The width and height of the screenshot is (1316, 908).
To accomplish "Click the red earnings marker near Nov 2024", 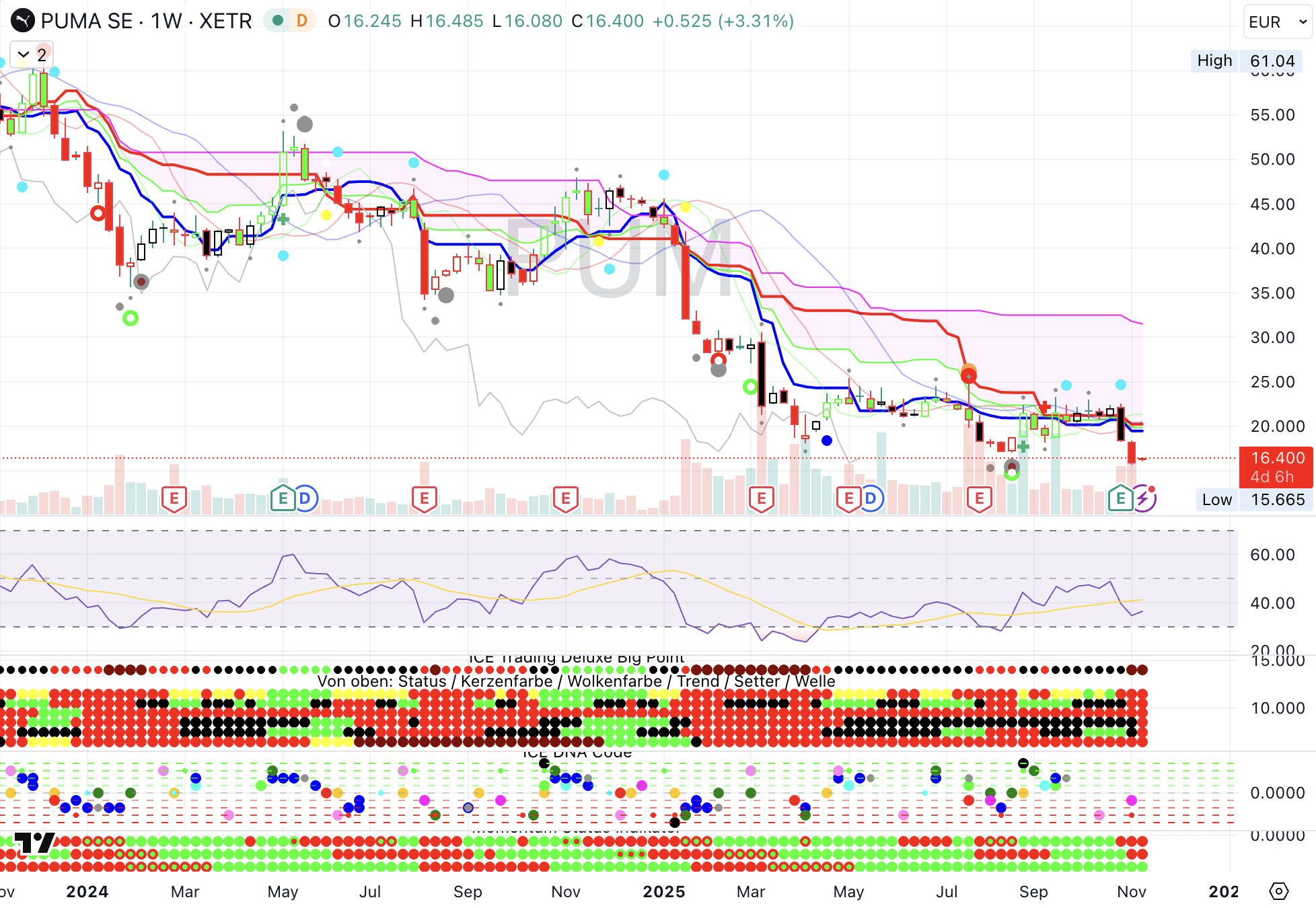I will point(565,498).
